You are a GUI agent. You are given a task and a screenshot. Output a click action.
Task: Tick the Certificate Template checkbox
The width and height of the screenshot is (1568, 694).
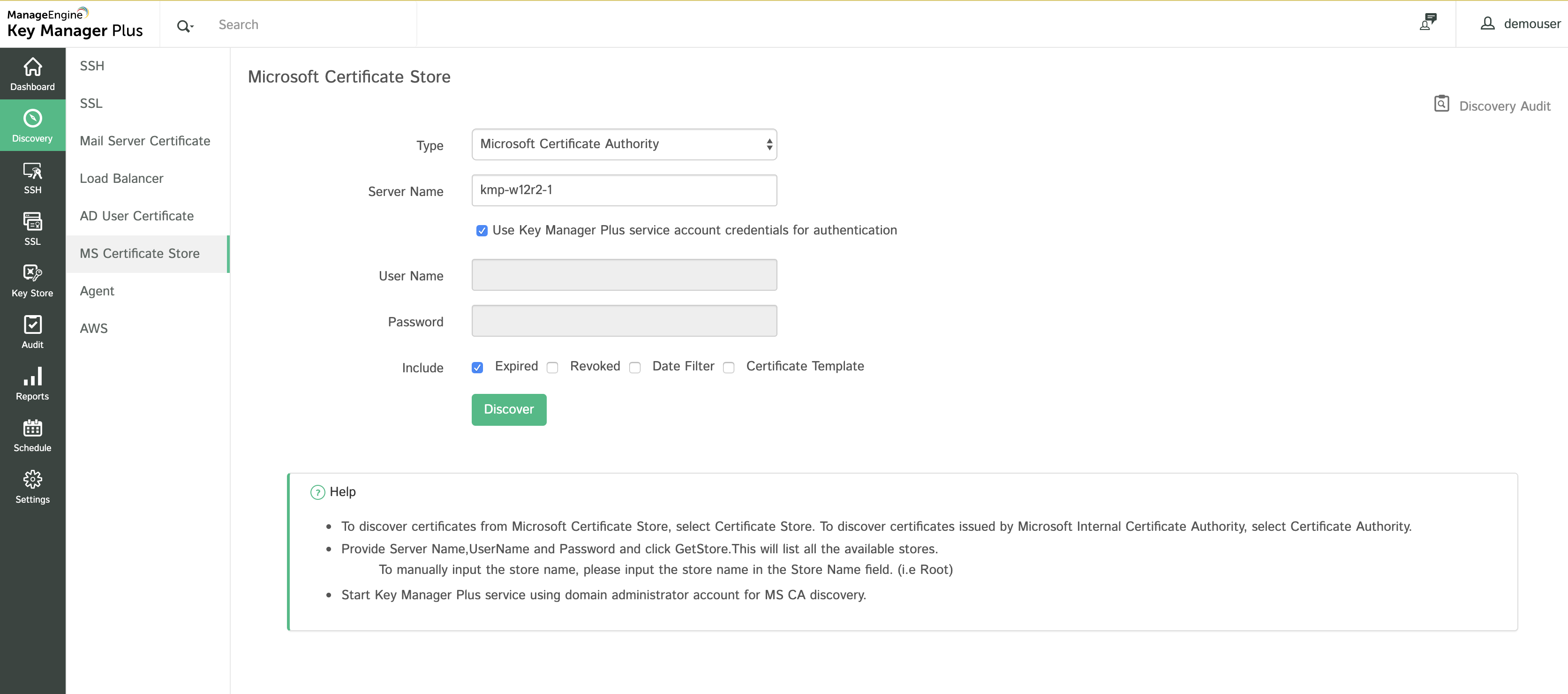pos(729,367)
